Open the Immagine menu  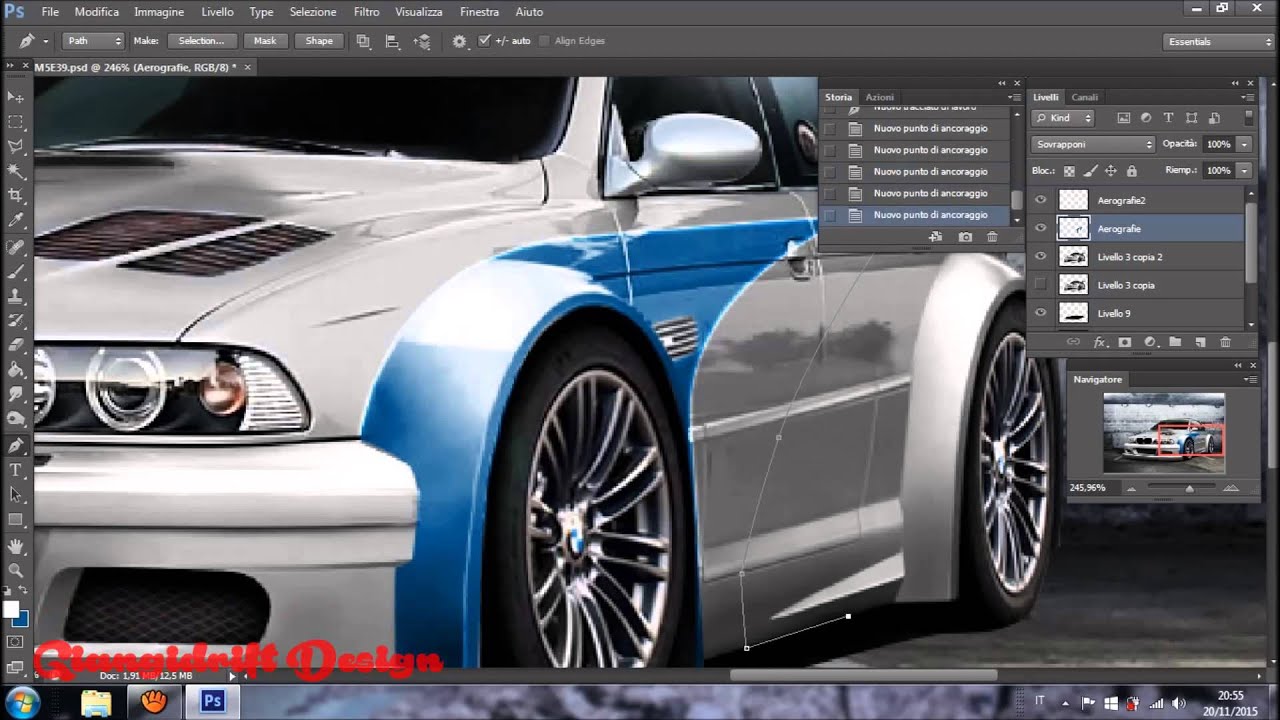(x=159, y=12)
